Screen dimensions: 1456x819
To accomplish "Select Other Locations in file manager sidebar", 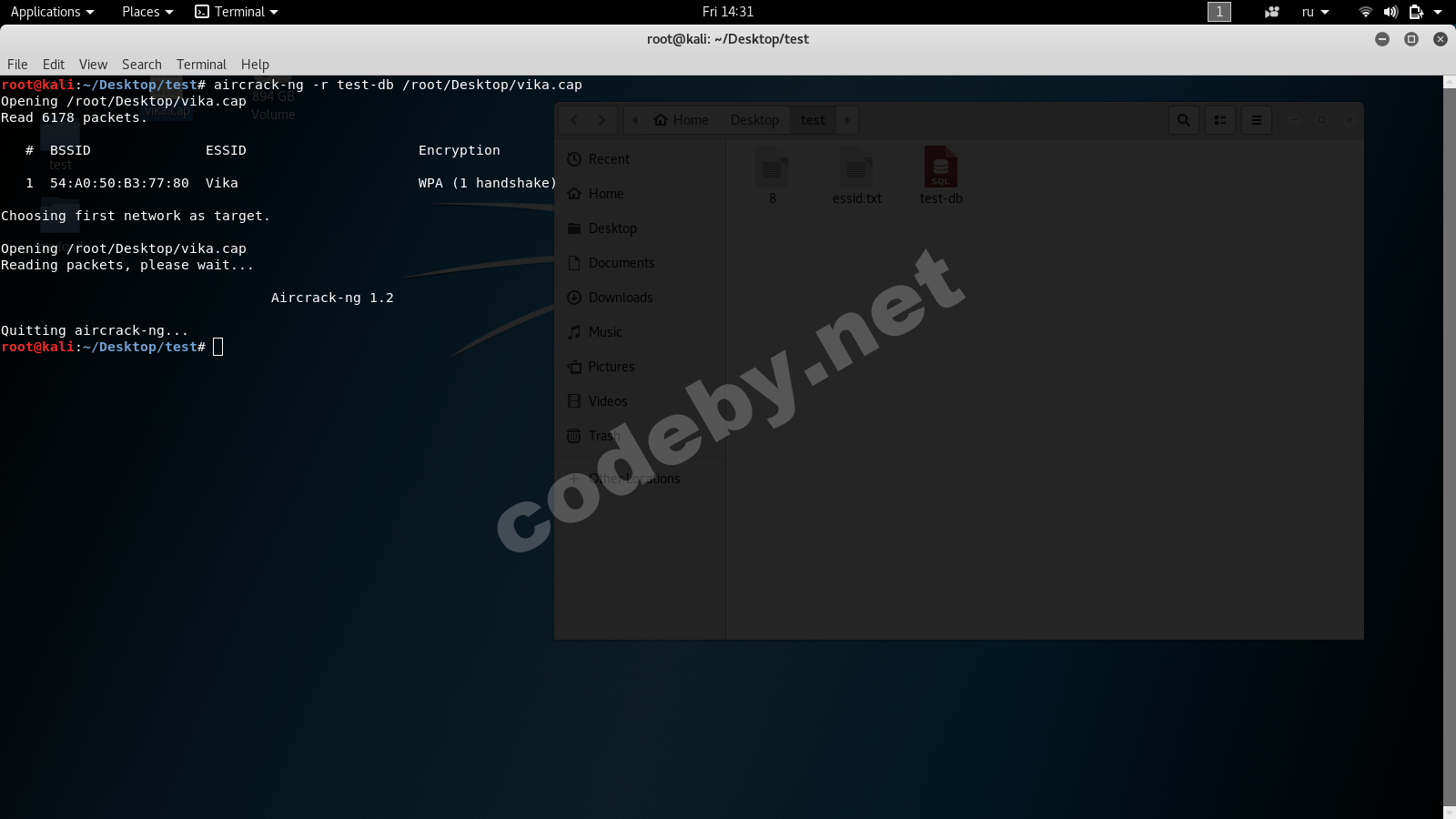I will [x=640, y=479].
